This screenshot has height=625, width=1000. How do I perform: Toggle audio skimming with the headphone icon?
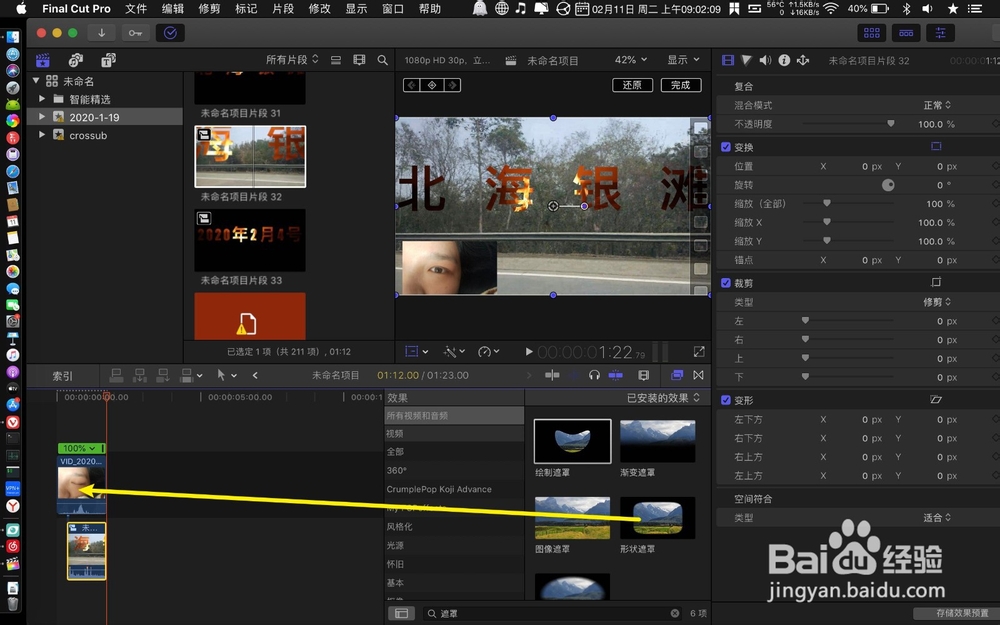pyautogui.click(x=593, y=375)
